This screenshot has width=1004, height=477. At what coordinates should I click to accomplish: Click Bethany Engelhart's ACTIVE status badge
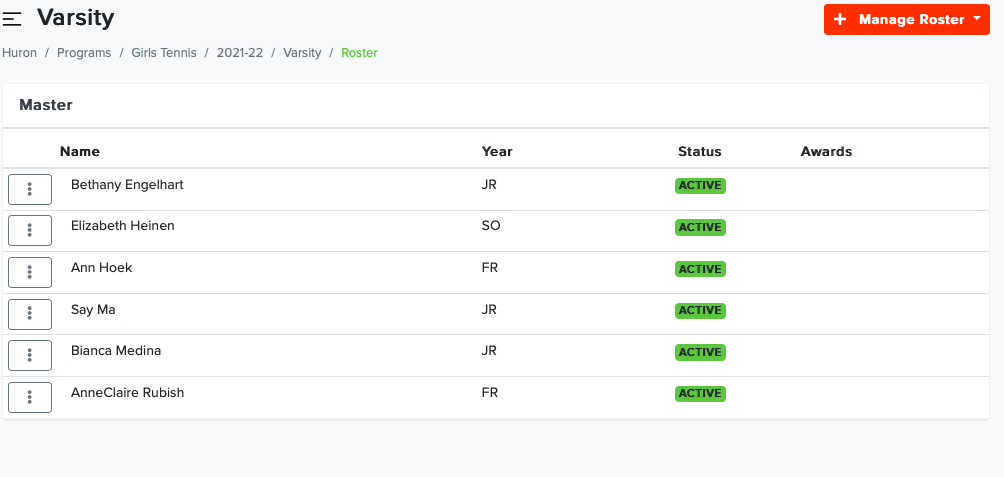pyautogui.click(x=700, y=186)
